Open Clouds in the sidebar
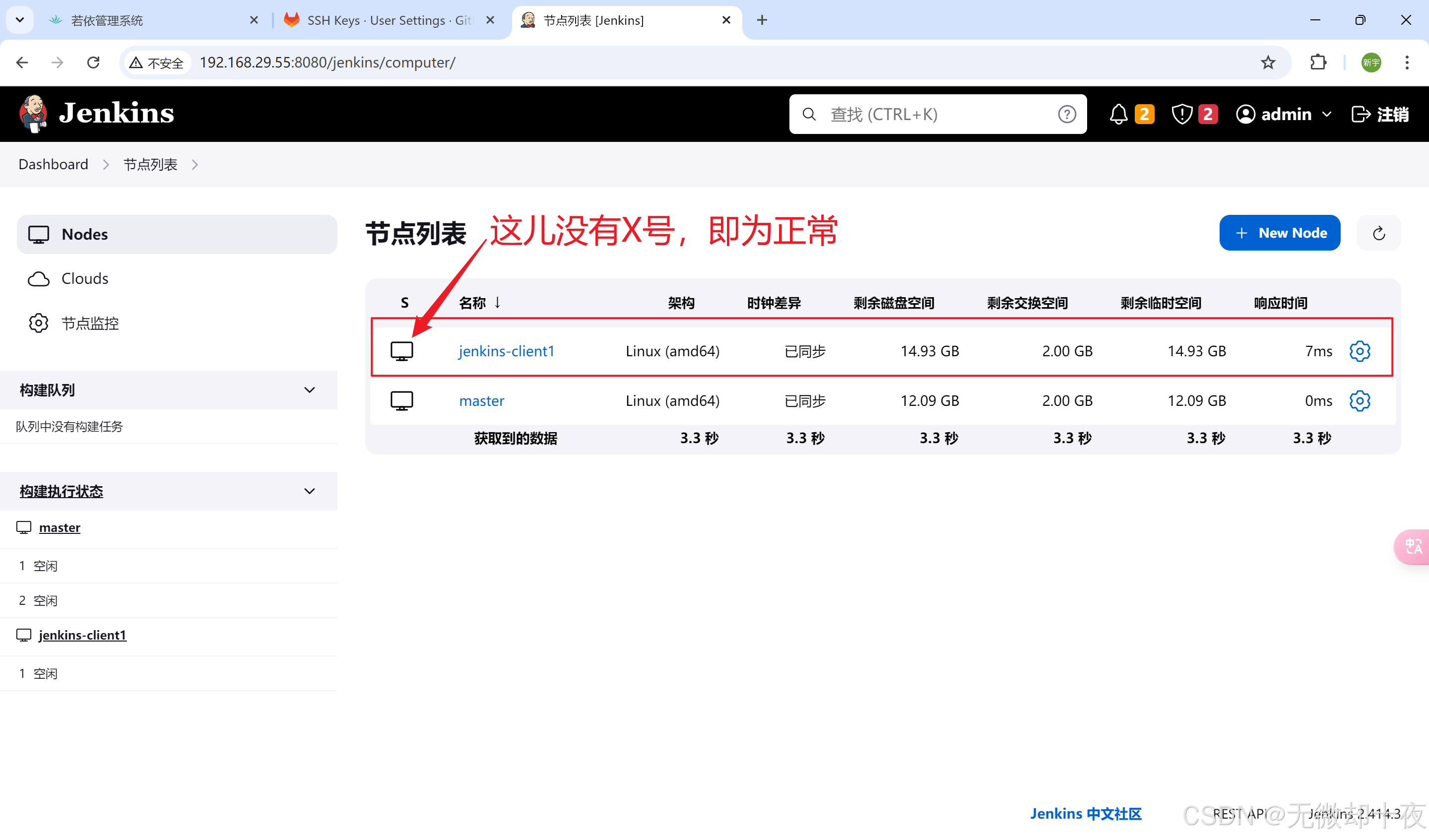This screenshot has height=840, width=1429. (84, 278)
